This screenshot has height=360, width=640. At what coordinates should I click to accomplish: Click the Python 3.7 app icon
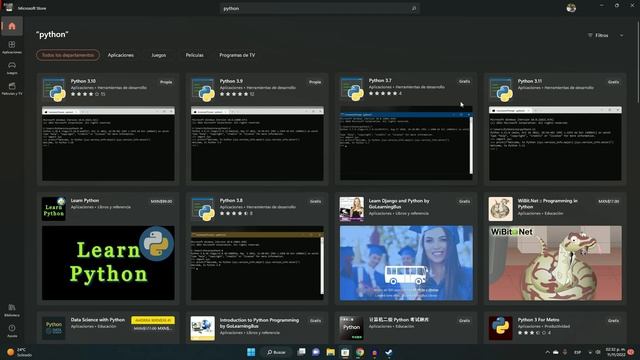(352, 89)
